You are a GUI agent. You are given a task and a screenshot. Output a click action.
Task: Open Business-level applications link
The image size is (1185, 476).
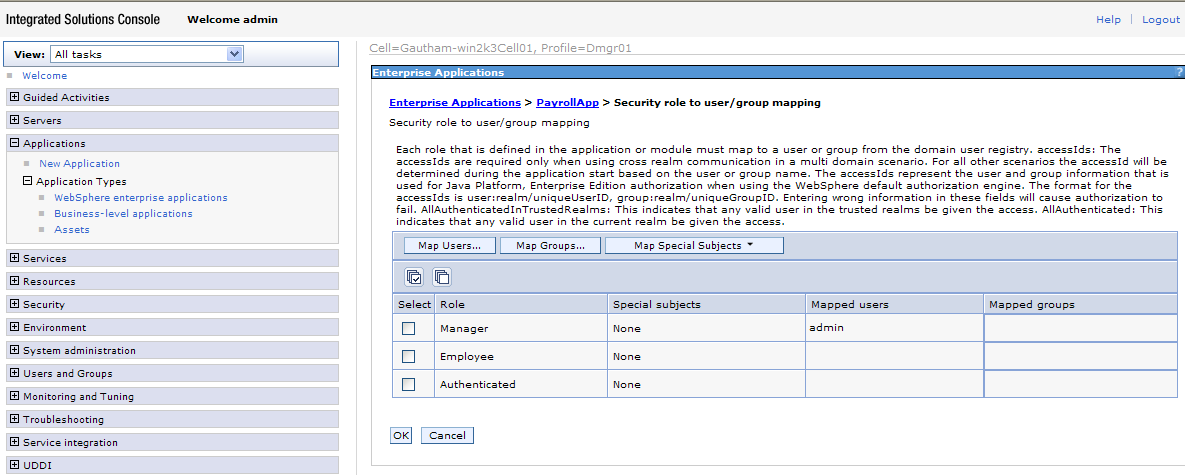(x=123, y=214)
